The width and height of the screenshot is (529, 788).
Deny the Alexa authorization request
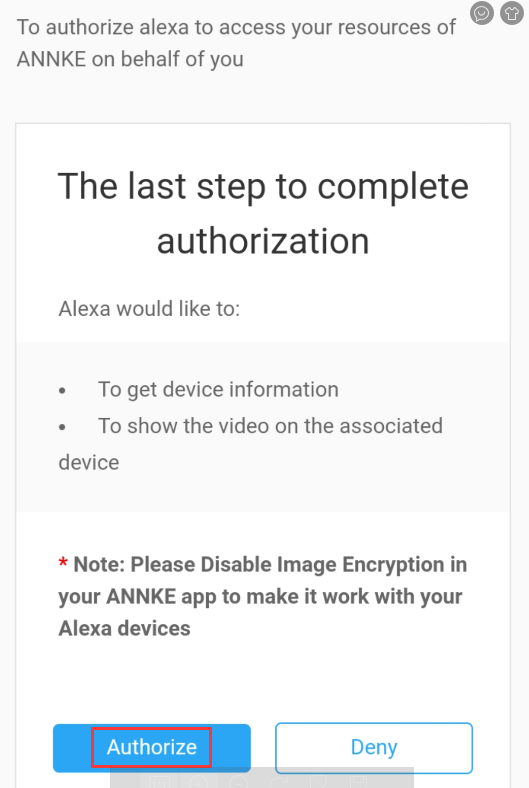pyautogui.click(x=374, y=748)
